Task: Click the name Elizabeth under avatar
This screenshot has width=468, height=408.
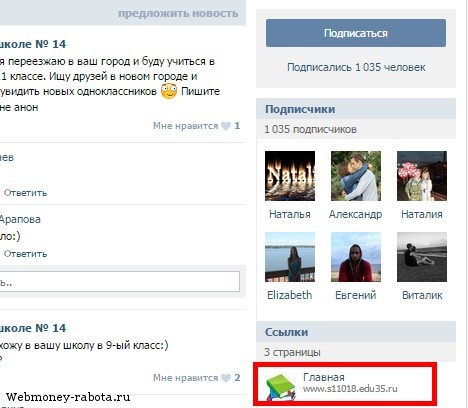Action: coord(290,295)
